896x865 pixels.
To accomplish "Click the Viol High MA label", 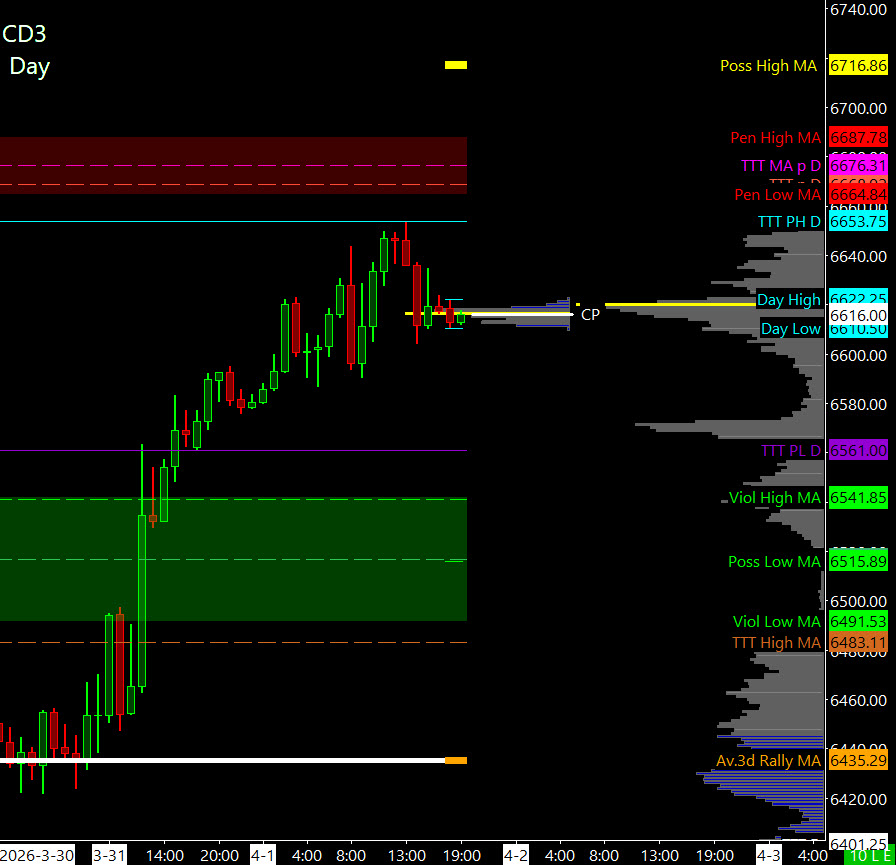I will coord(774,498).
